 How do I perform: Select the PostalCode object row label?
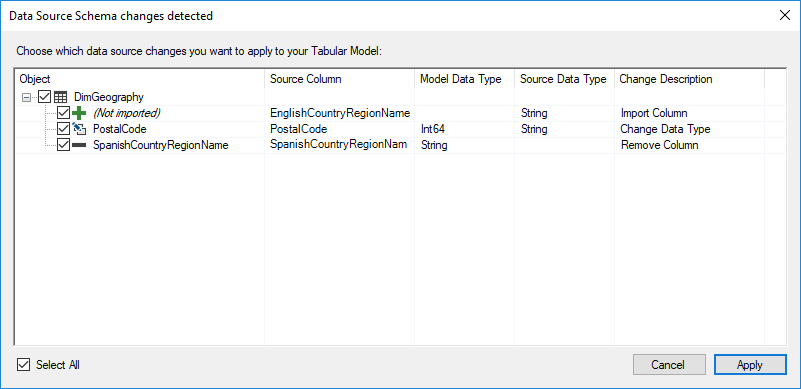click(x=120, y=129)
